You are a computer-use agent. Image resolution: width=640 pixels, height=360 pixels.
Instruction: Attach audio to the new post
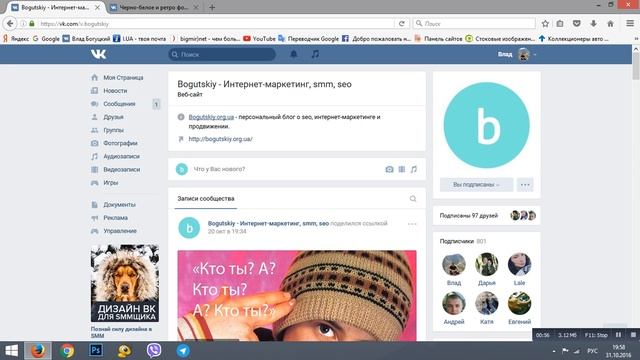click(413, 169)
